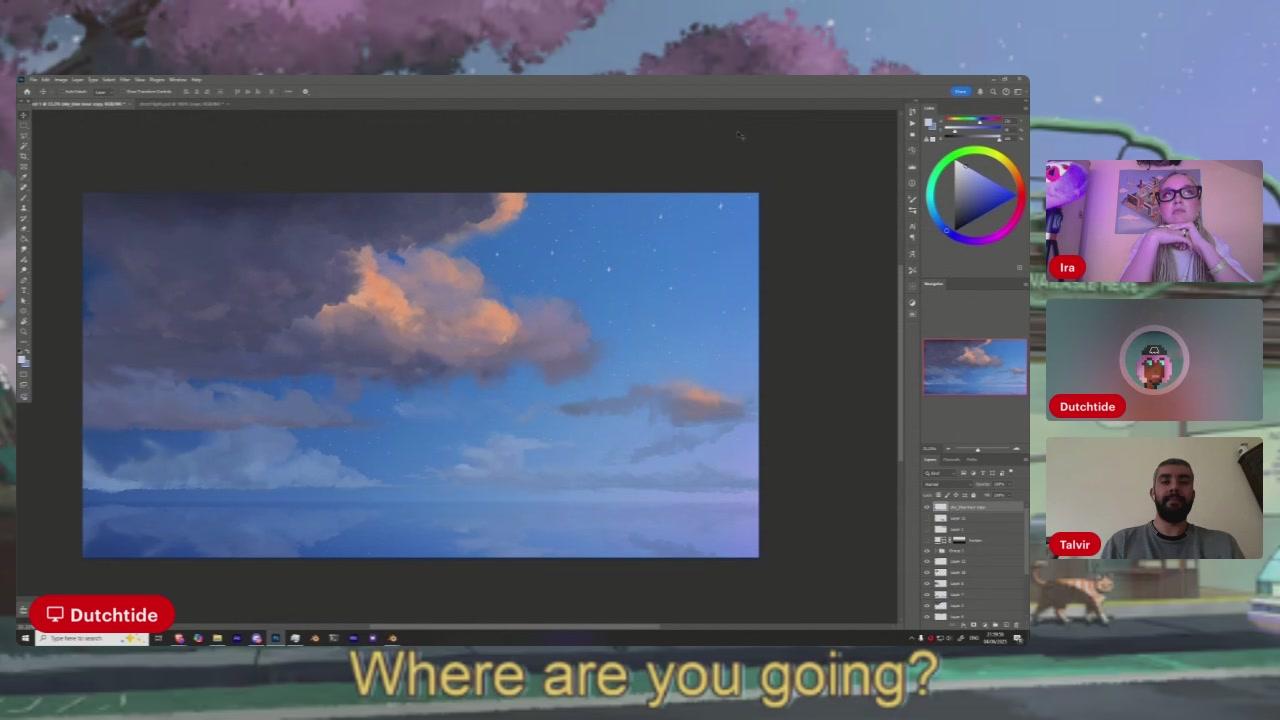Toggle visibility of Group 1
This screenshot has height=720, width=1280.
[x=927, y=551]
